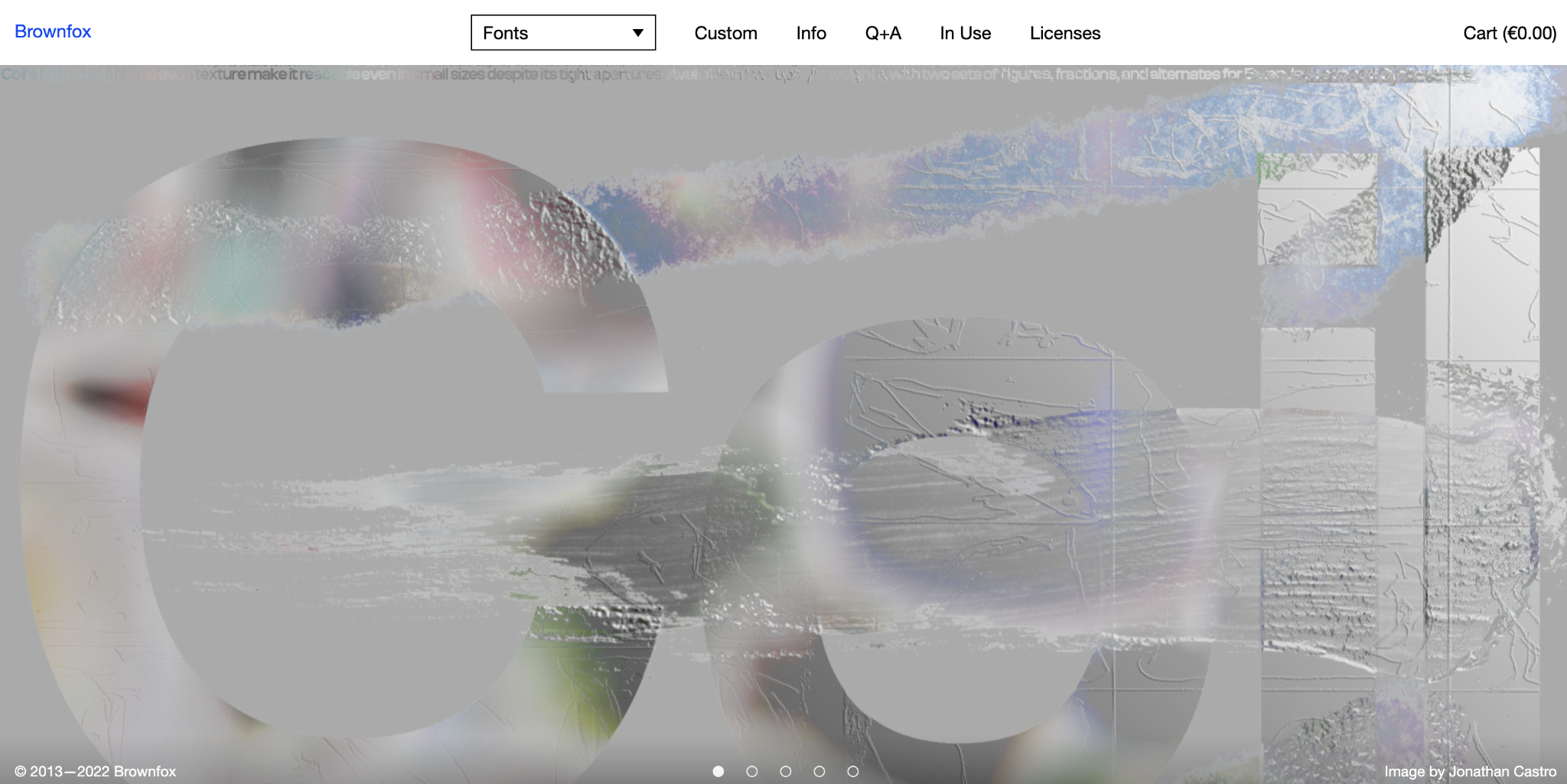
Task: Open the Q+A section
Action: (x=883, y=33)
